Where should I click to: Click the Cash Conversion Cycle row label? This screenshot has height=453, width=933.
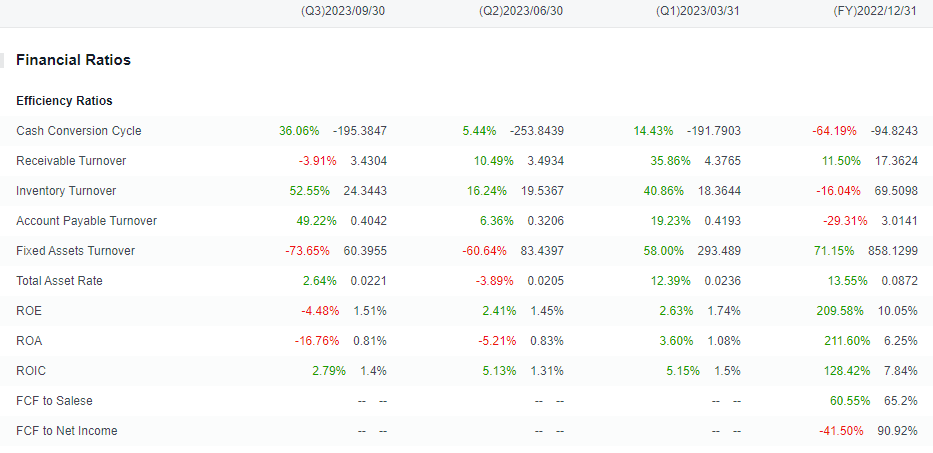(x=79, y=131)
